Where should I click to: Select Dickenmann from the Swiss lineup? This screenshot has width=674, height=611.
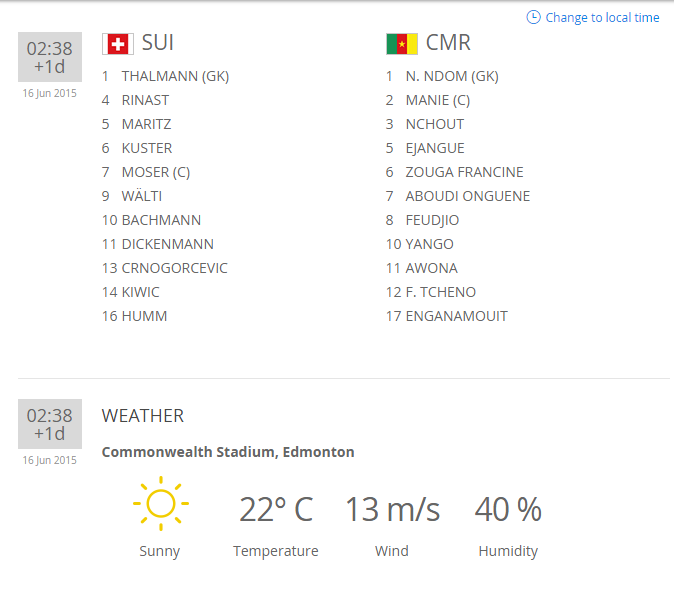pos(167,244)
